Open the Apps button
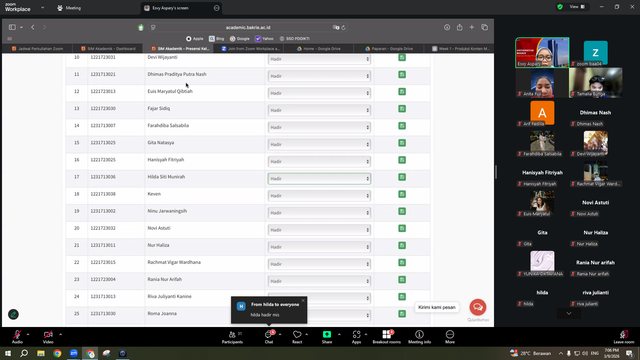 coord(356,337)
